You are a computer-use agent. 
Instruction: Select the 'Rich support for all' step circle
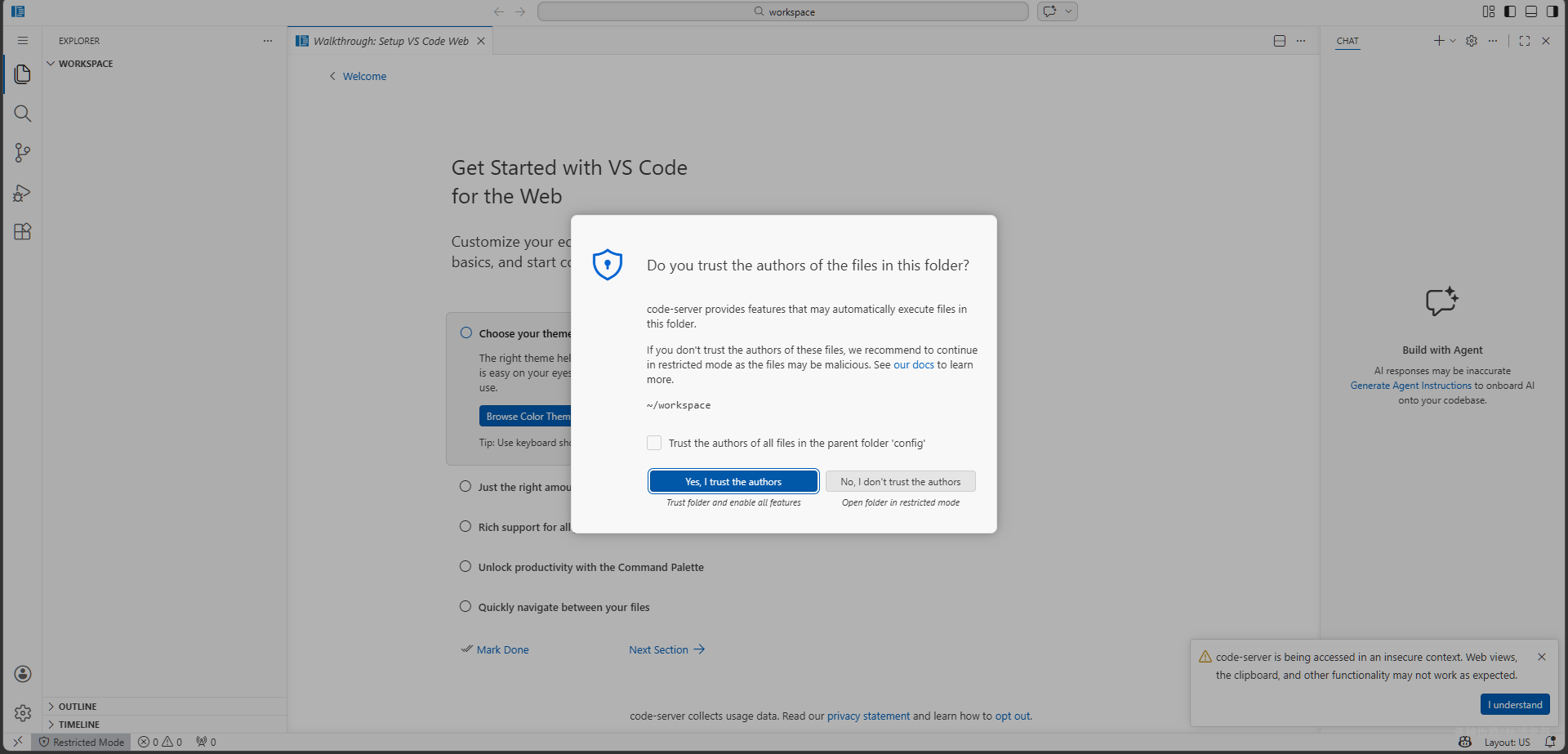[x=465, y=526]
